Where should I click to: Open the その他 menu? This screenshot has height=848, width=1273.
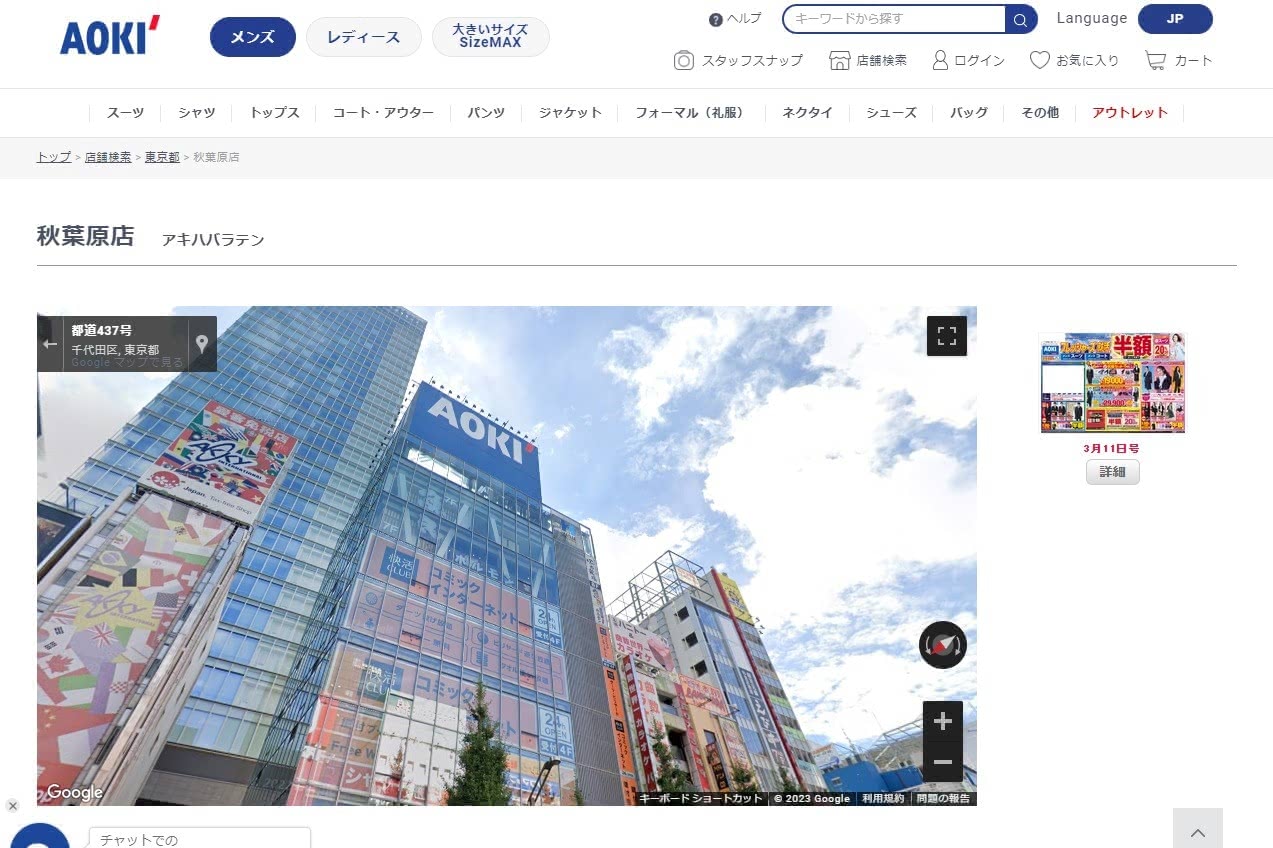coord(1040,113)
